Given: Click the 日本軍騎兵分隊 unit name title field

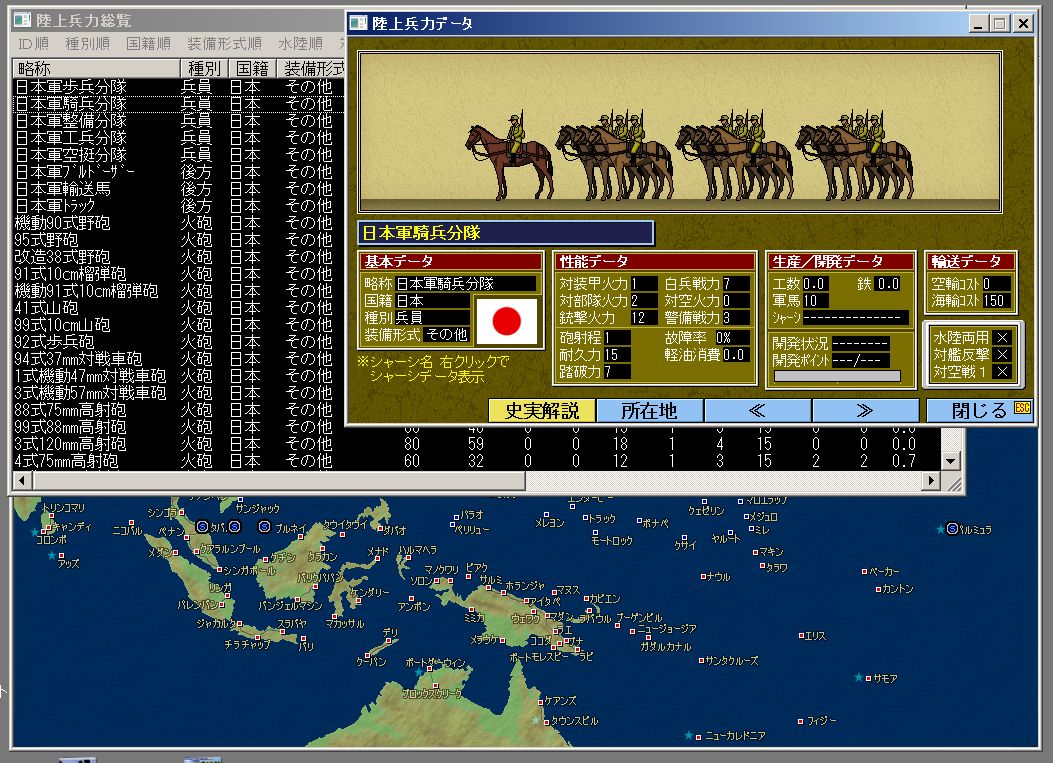Looking at the screenshot, I should (506, 233).
